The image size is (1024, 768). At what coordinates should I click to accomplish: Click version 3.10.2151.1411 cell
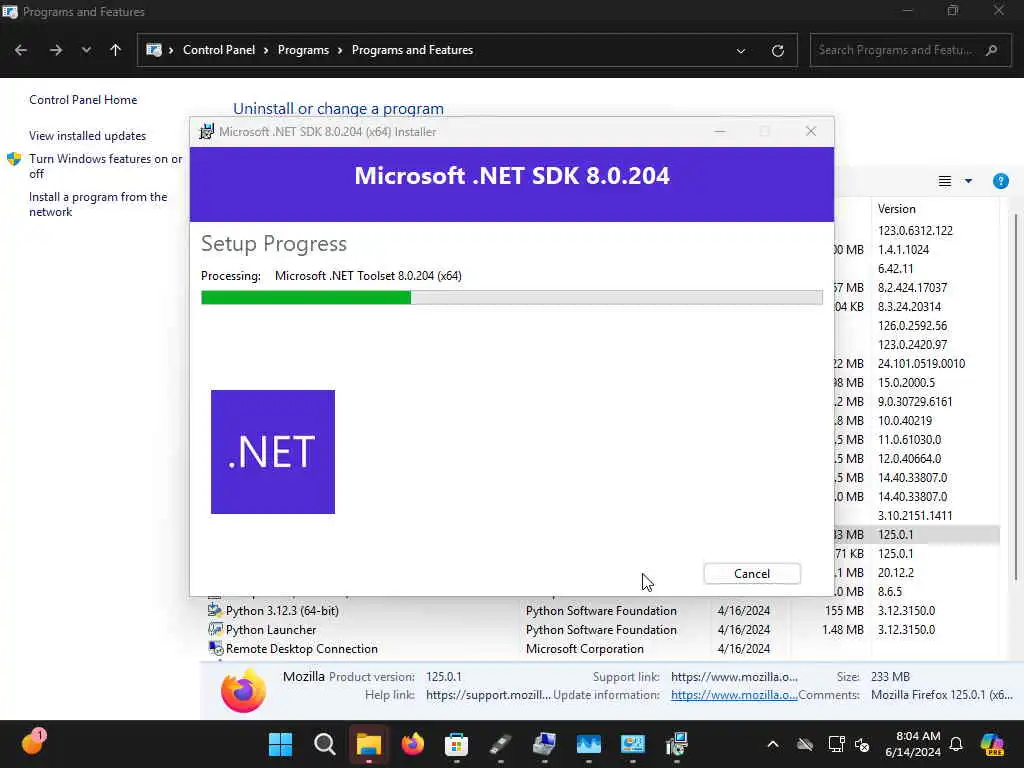coord(915,516)
